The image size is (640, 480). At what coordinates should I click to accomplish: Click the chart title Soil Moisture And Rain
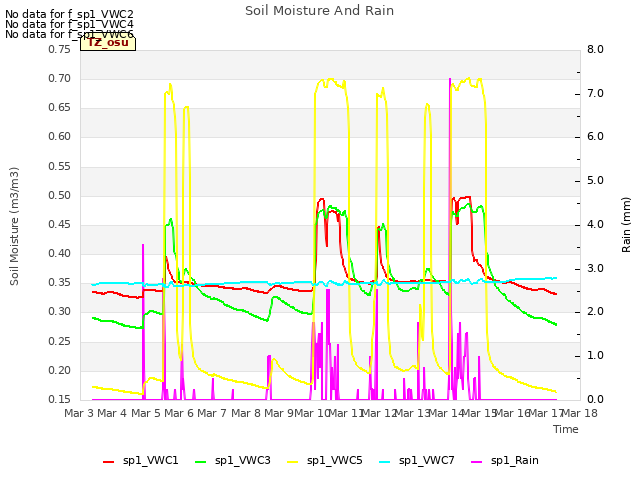coord(320,11)
